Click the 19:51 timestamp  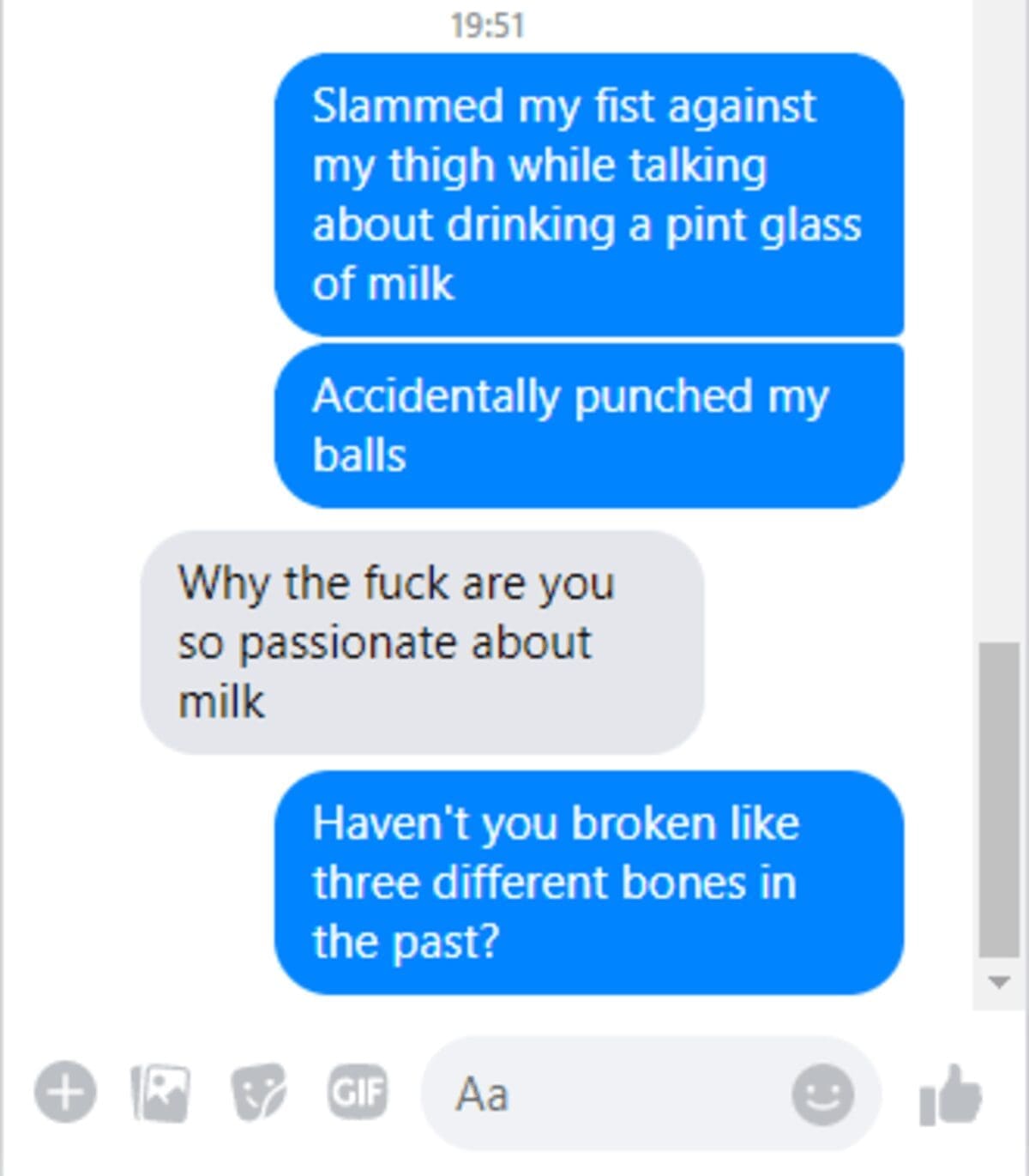pos(487,26)
